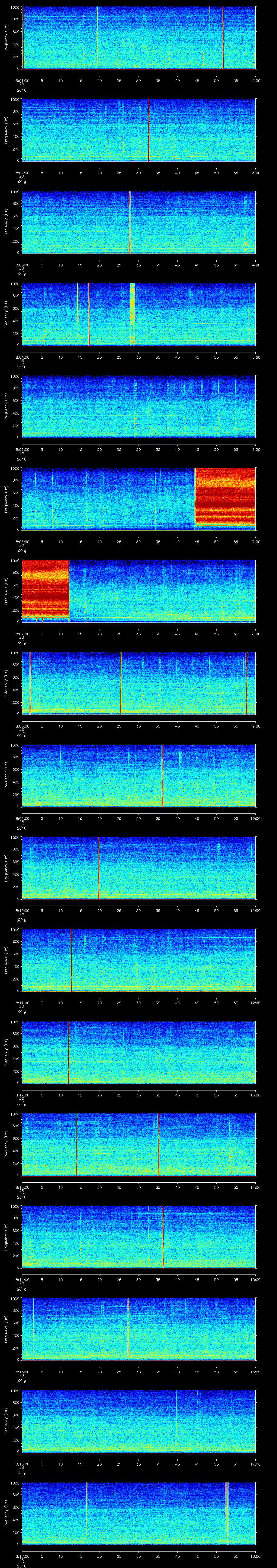The width and height of the screenshot is (277, 1568).
Task: Click the 8:07:00 start time label
Action: coord(22,634)
